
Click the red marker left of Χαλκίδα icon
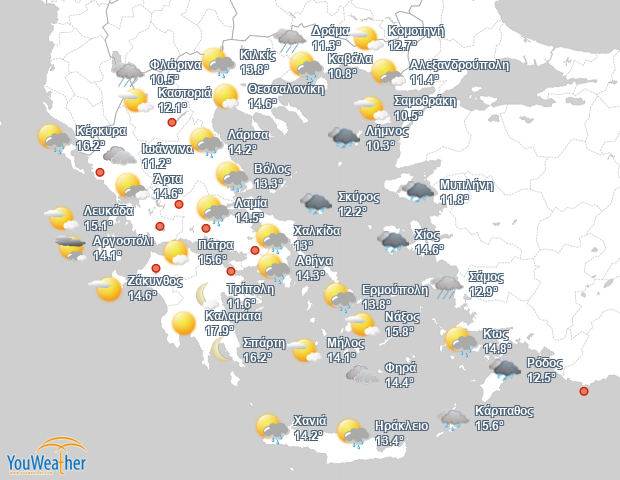tap(255, 250)
